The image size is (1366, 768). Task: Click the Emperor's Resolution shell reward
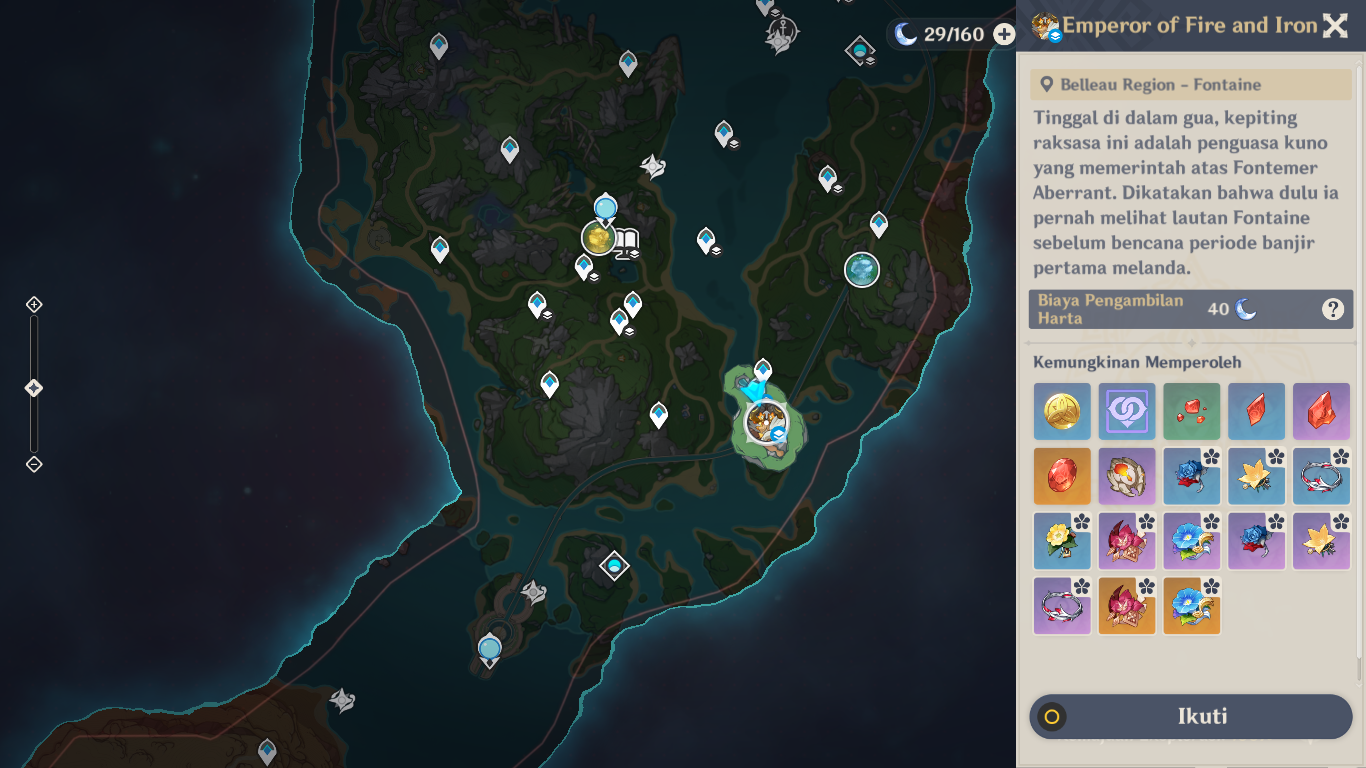click(1127, 476)
